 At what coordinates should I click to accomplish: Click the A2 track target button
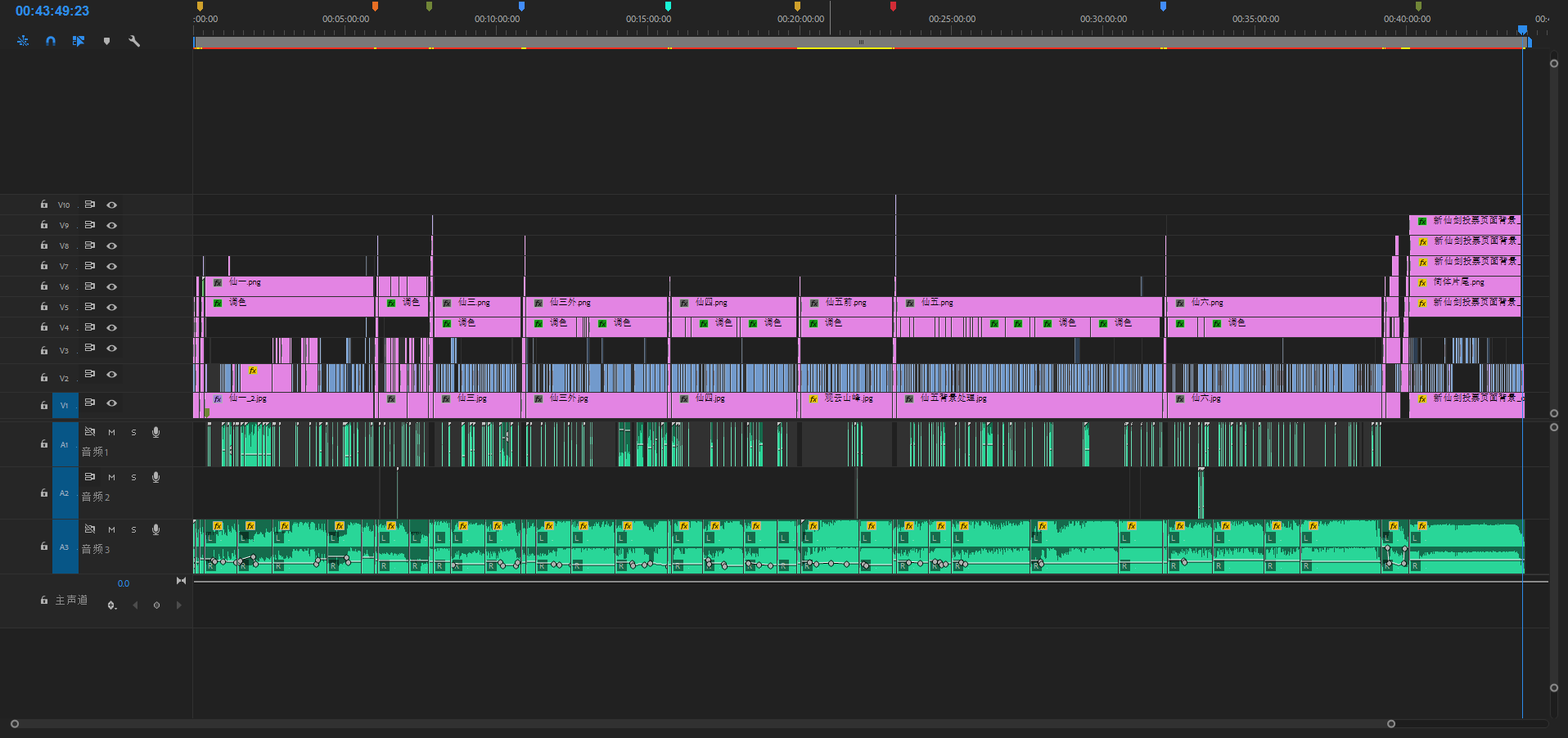[x=65, y=493]
